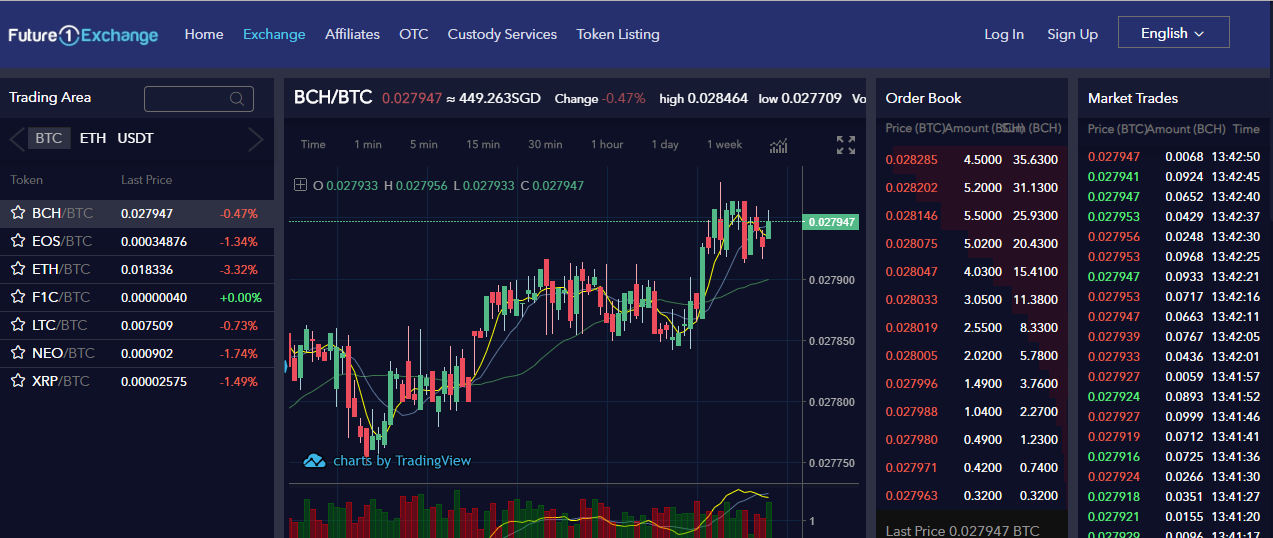Click the 0.027947 current price marker
The width and height of the screenshot is (1273, 538).
831,222
